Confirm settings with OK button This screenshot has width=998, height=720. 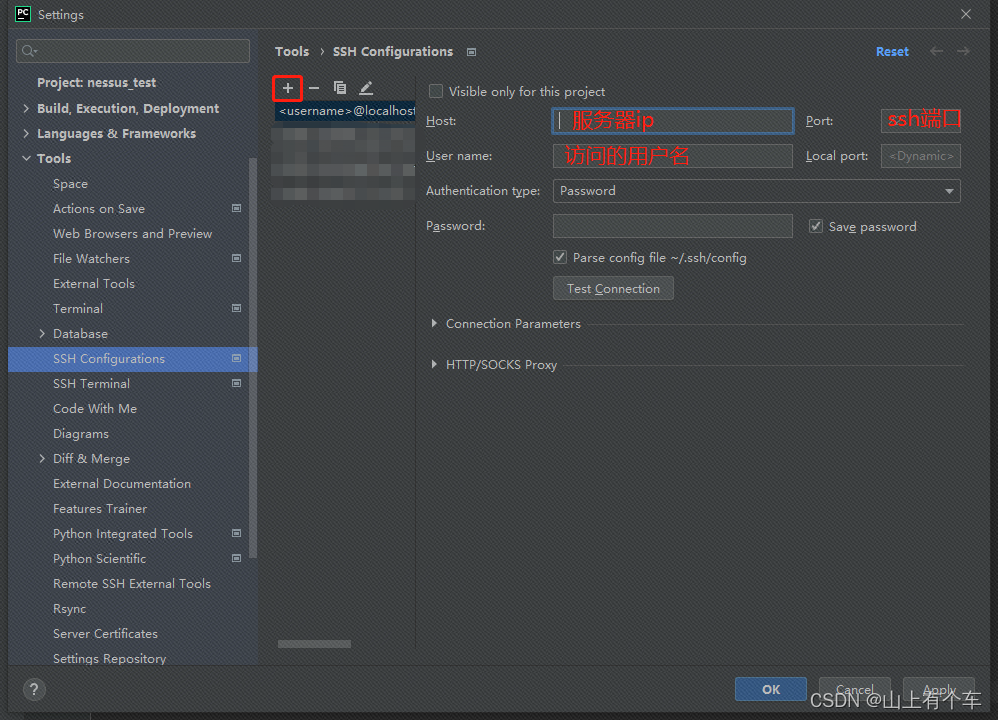pos(771,689)
